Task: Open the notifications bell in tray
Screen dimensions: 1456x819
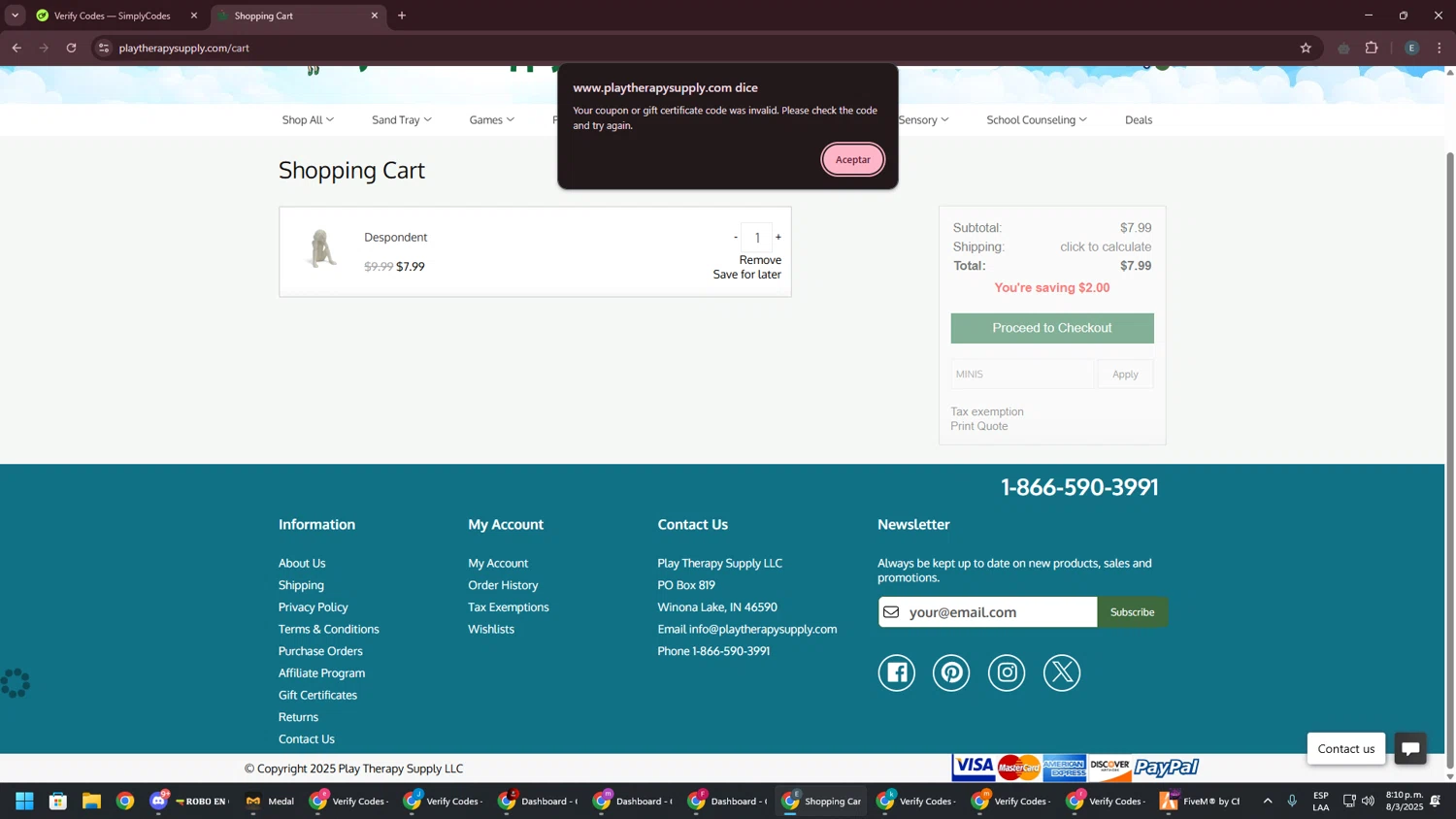Action: pyautogui.click(x=1435, y=801)
